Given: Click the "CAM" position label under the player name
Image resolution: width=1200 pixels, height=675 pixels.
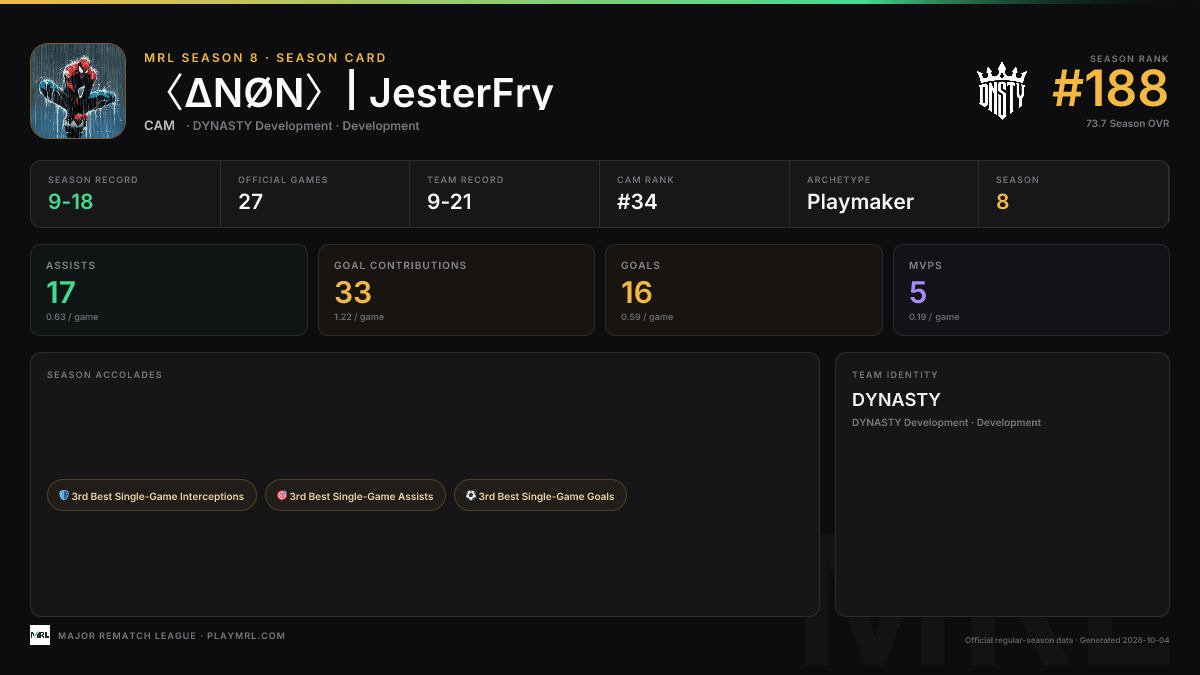Looking at the screenshot, I should (159, 126).
